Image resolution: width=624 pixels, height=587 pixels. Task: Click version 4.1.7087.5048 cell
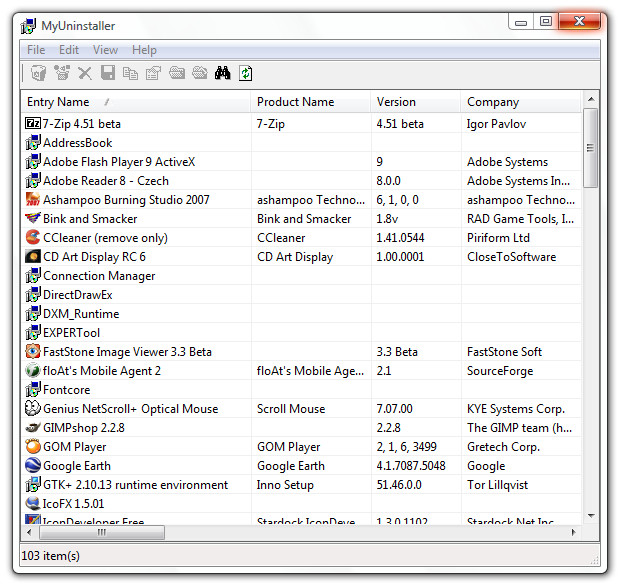coord(411,466)
